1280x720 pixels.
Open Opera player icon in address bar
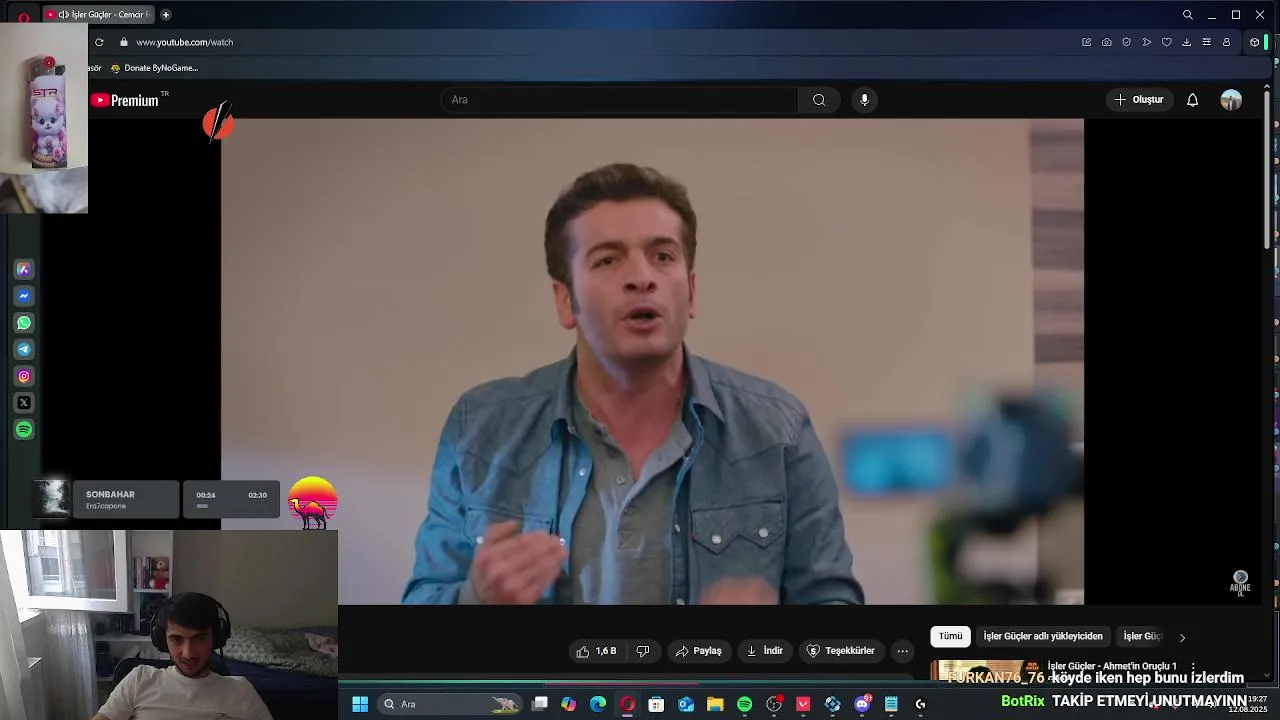tap(1147, 42)
